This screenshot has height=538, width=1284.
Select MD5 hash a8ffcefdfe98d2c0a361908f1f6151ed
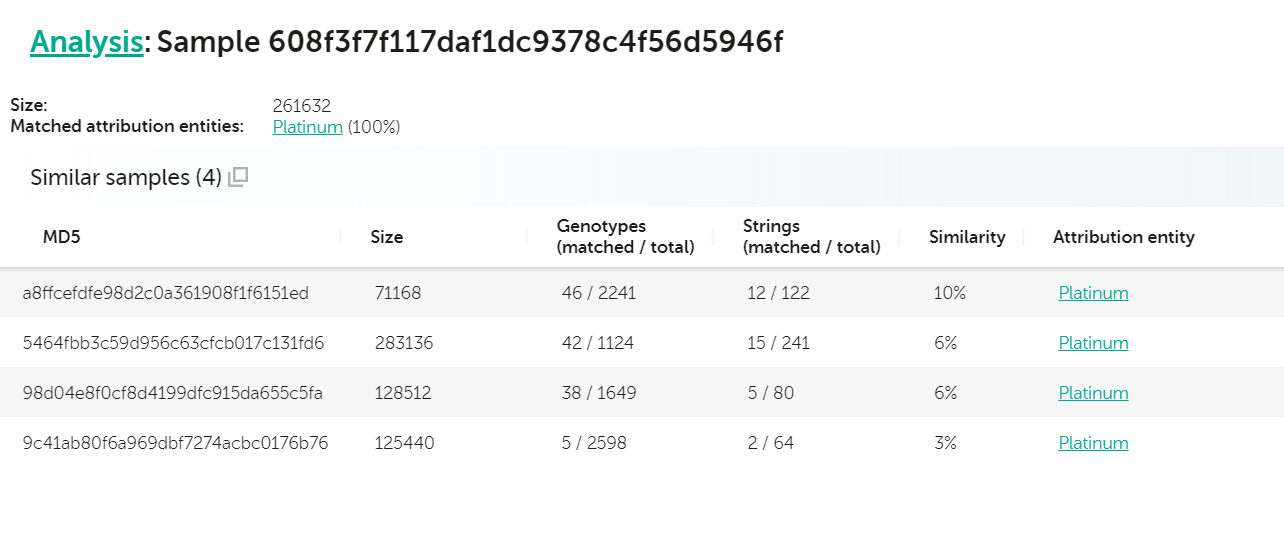[x=166, y=293]
